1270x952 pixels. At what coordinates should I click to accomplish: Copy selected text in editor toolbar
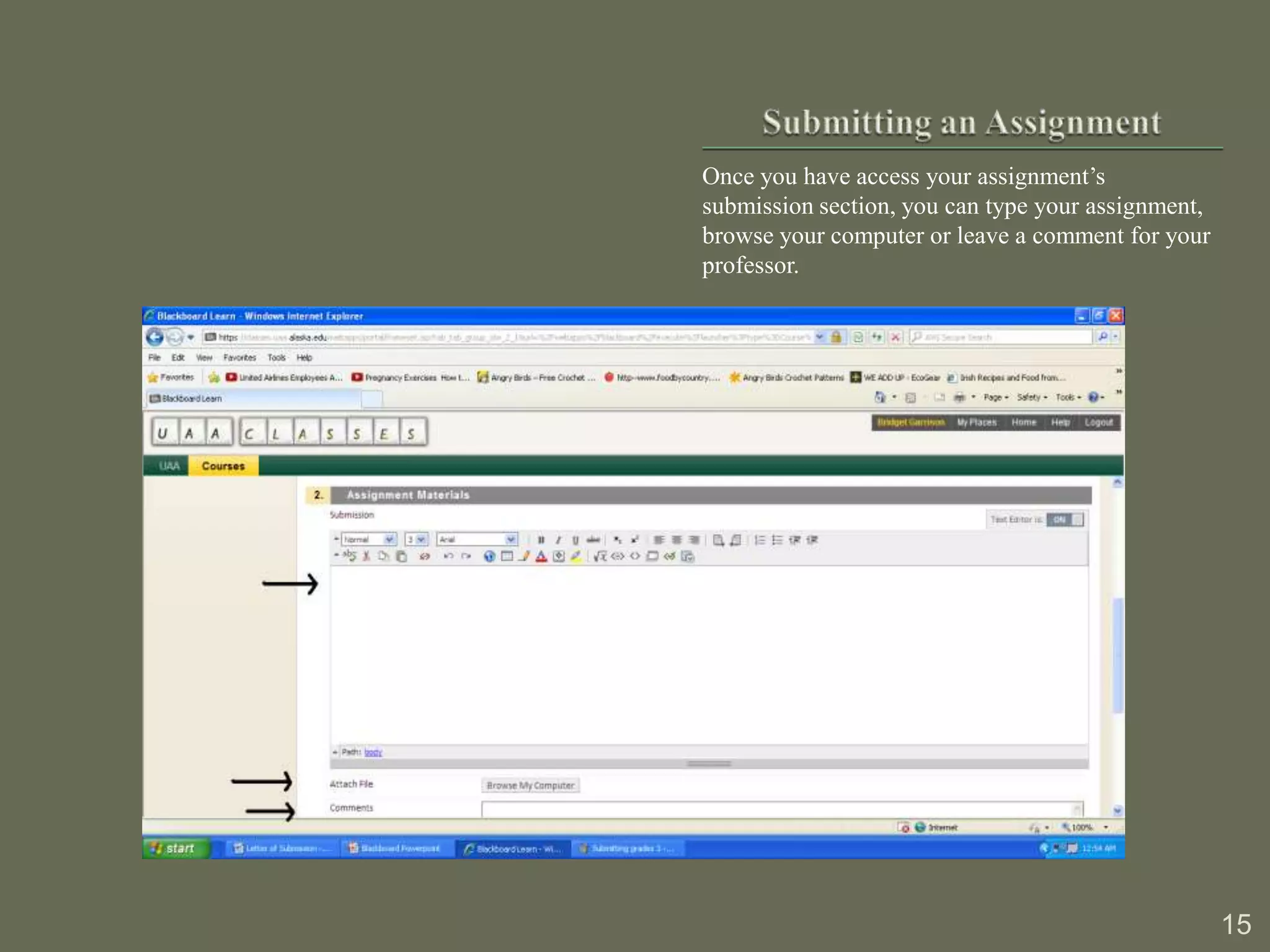[384, 556]
